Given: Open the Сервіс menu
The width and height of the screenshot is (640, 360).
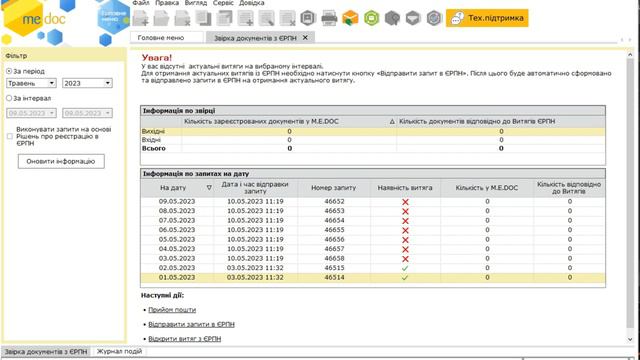Looking at the screenshot, I should [223, 3].
